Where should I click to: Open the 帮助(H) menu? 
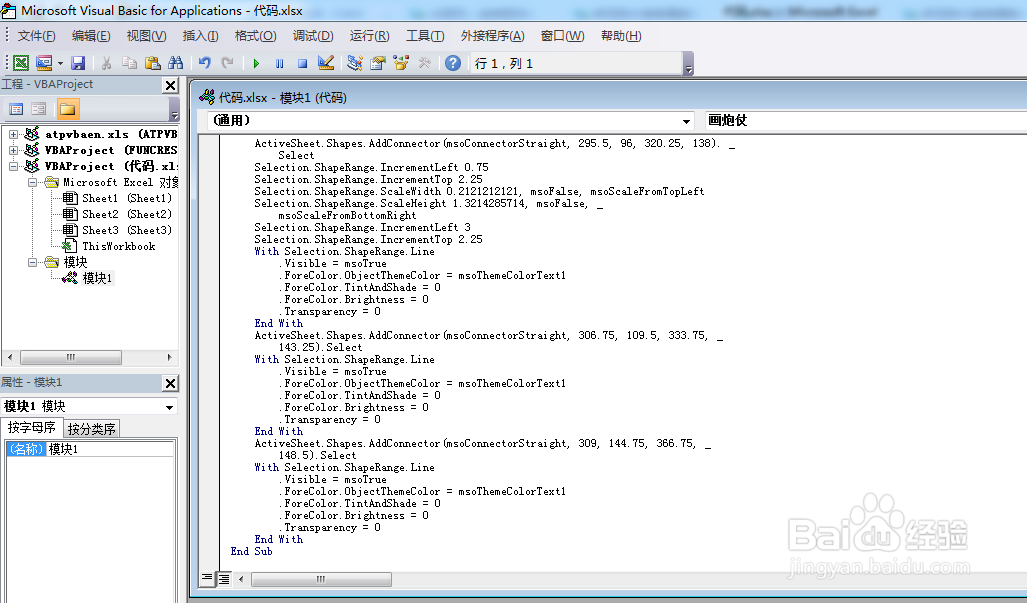(x=621, y=36)
